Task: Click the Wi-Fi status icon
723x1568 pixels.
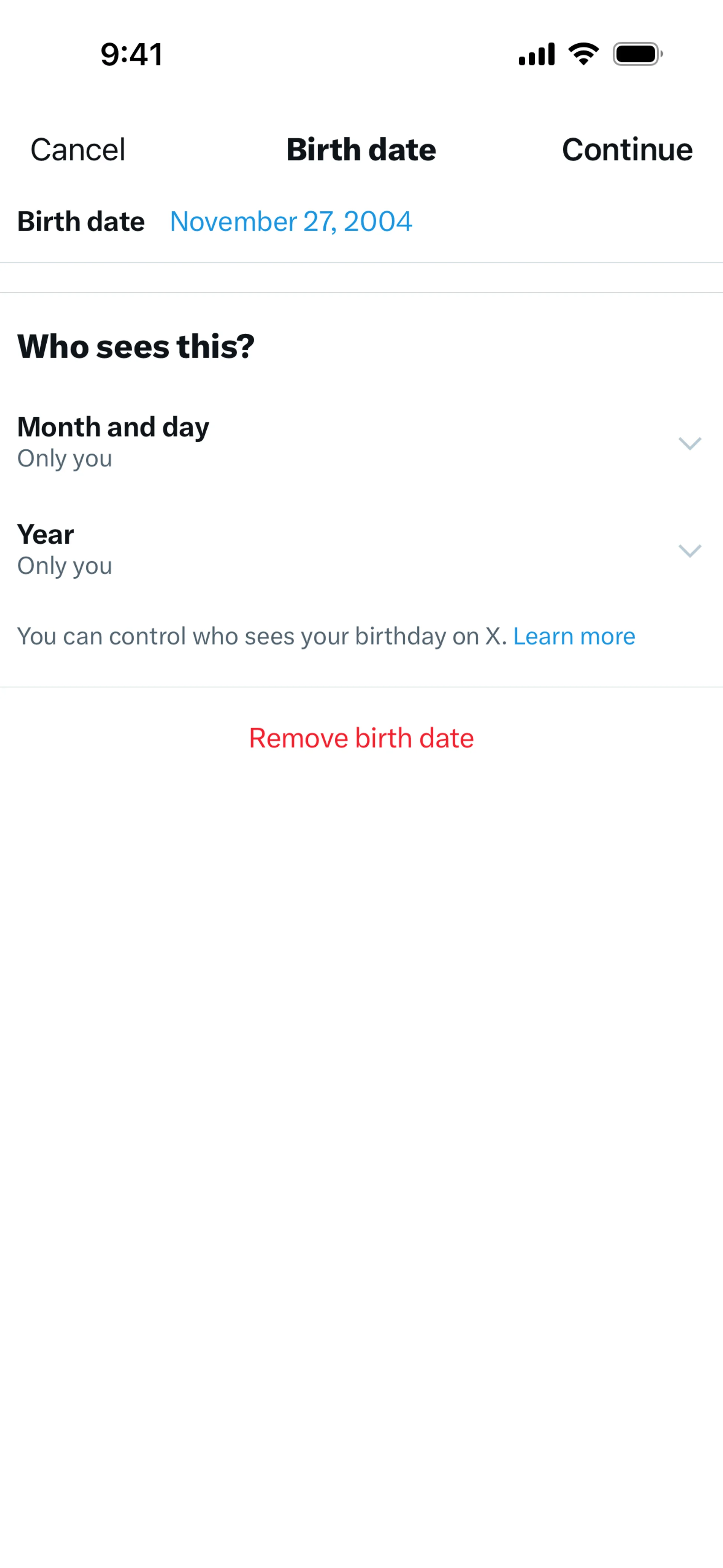Action: pos(583,54)
